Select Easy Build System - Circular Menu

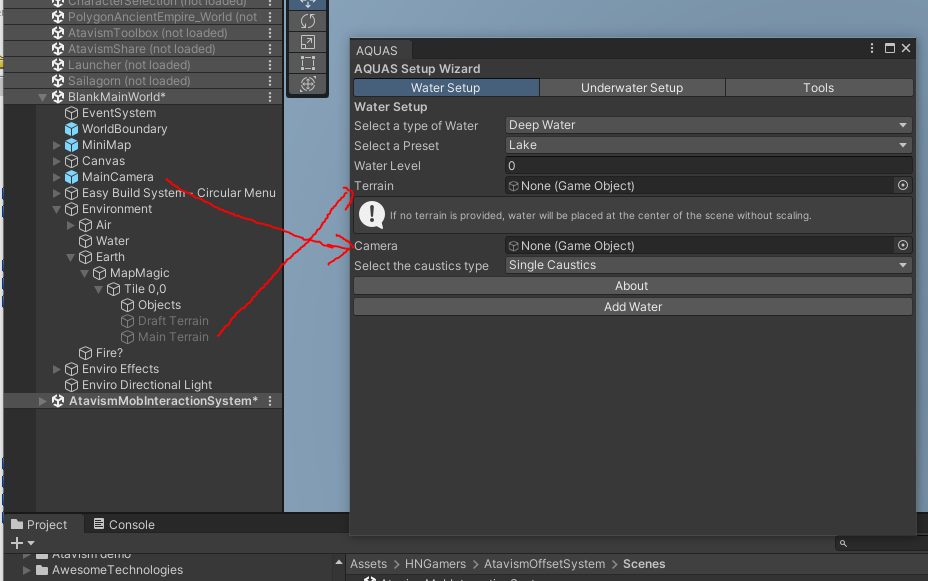click(x=178, y=193)
